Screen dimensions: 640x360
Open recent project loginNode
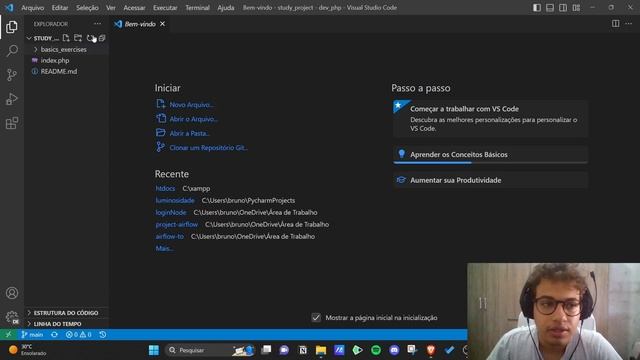tap(171, 212)
